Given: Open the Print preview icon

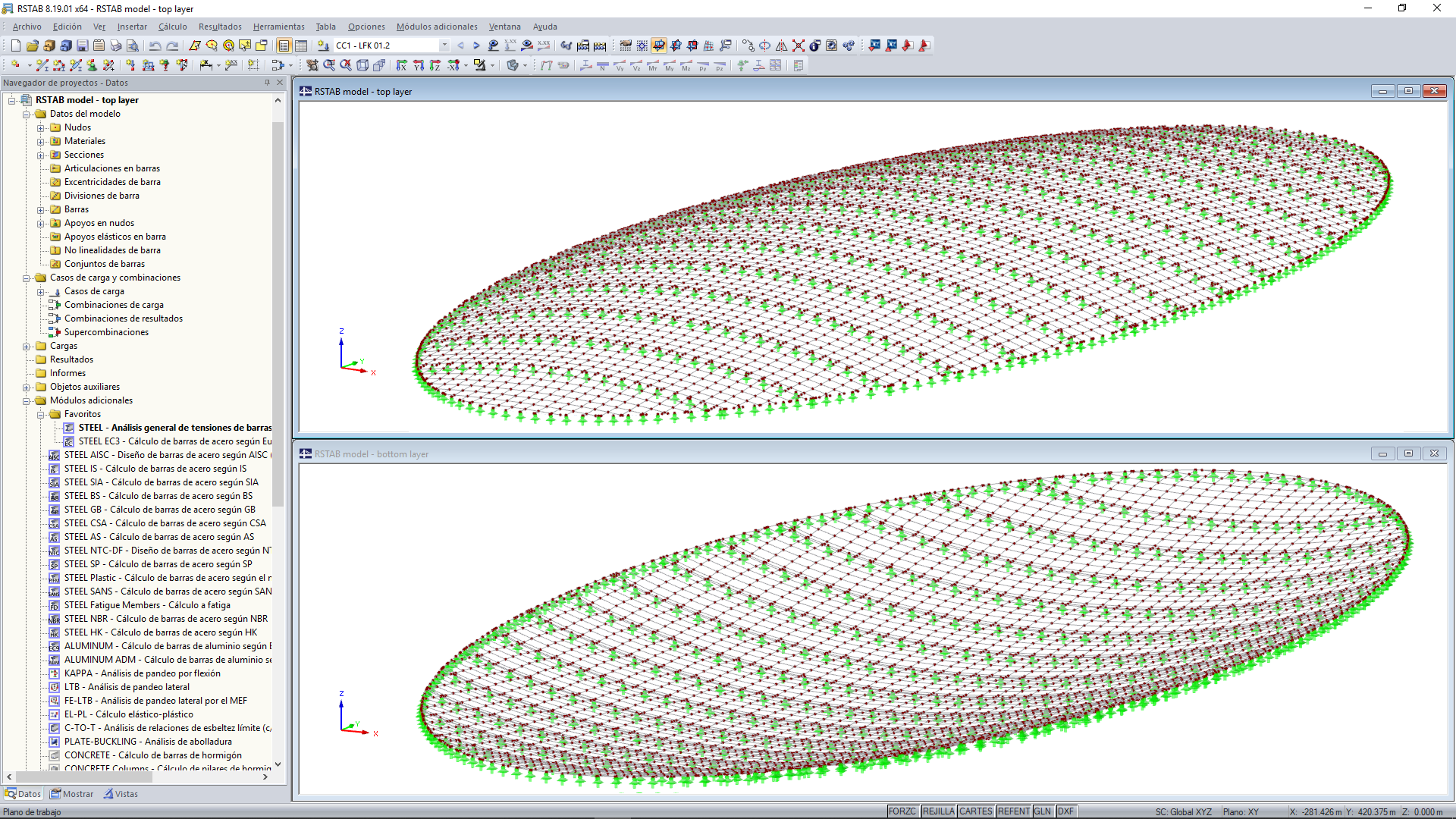Looking at the screenshot, I should click(133, 45).
